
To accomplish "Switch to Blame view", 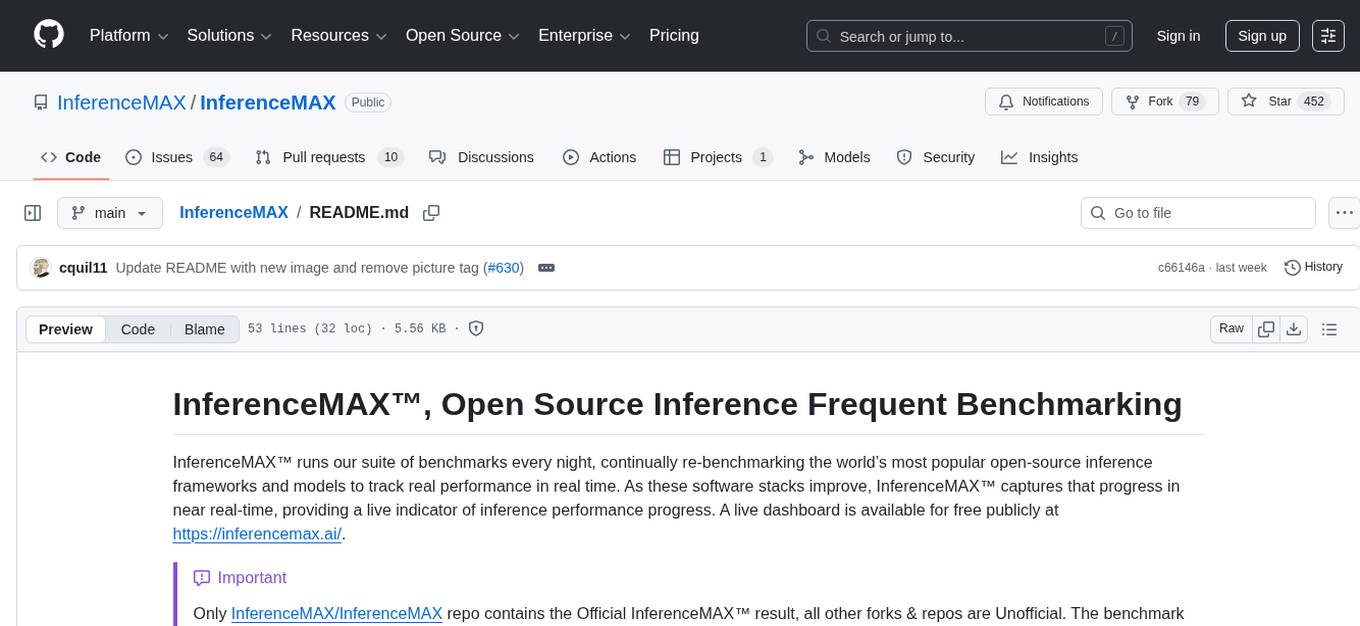I will 204,329.
